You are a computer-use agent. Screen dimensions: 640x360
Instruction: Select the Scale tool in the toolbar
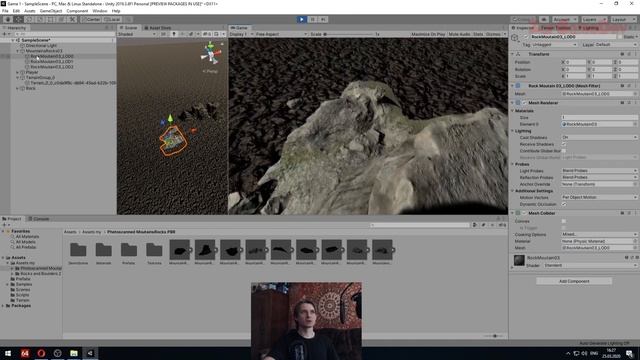click(x=40, y=19)
